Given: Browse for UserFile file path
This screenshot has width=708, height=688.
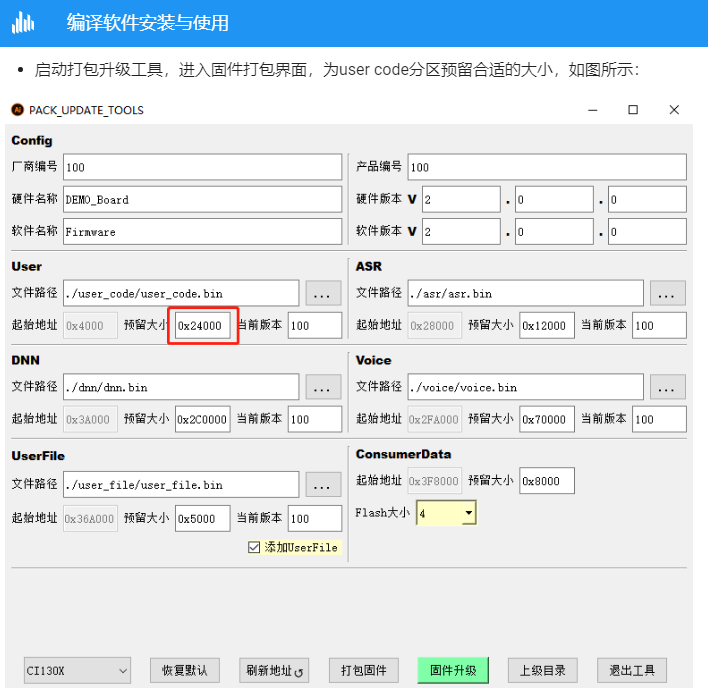Looking at the screenshot, I should (322, 485).
